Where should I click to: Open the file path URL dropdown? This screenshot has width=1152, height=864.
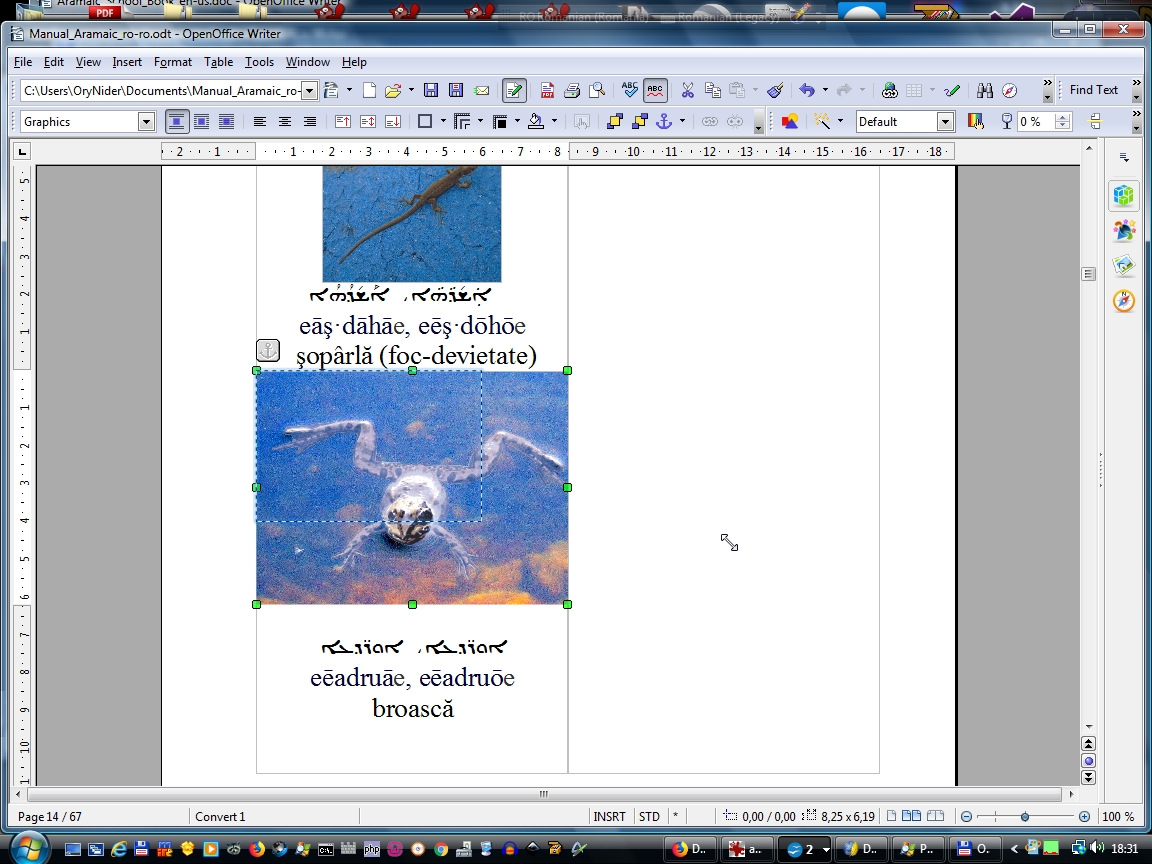click(309, 91)
